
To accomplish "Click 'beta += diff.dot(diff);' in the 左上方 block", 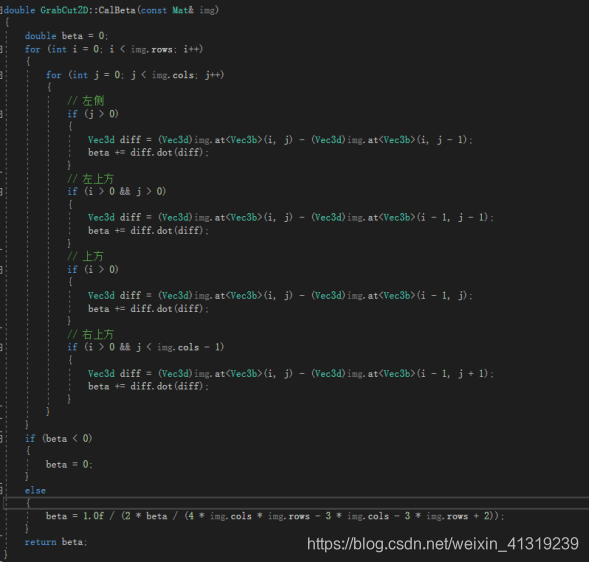I will coord(148,231).
